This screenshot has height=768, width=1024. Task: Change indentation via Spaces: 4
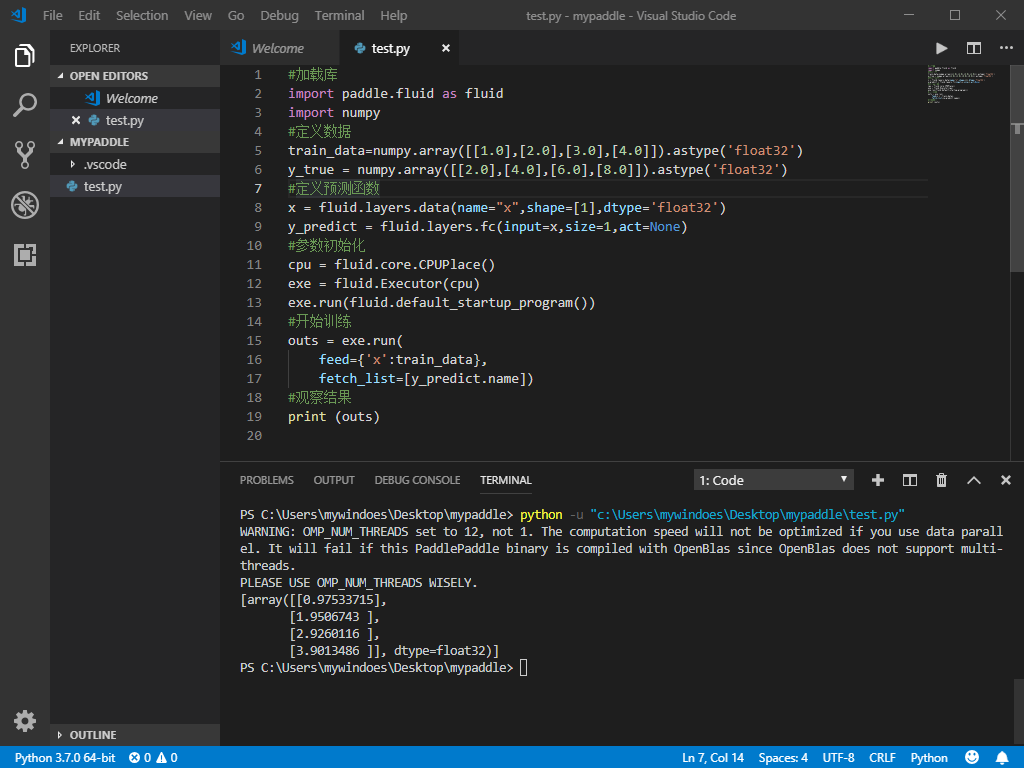pyautogui.click(x=783, y=758)
